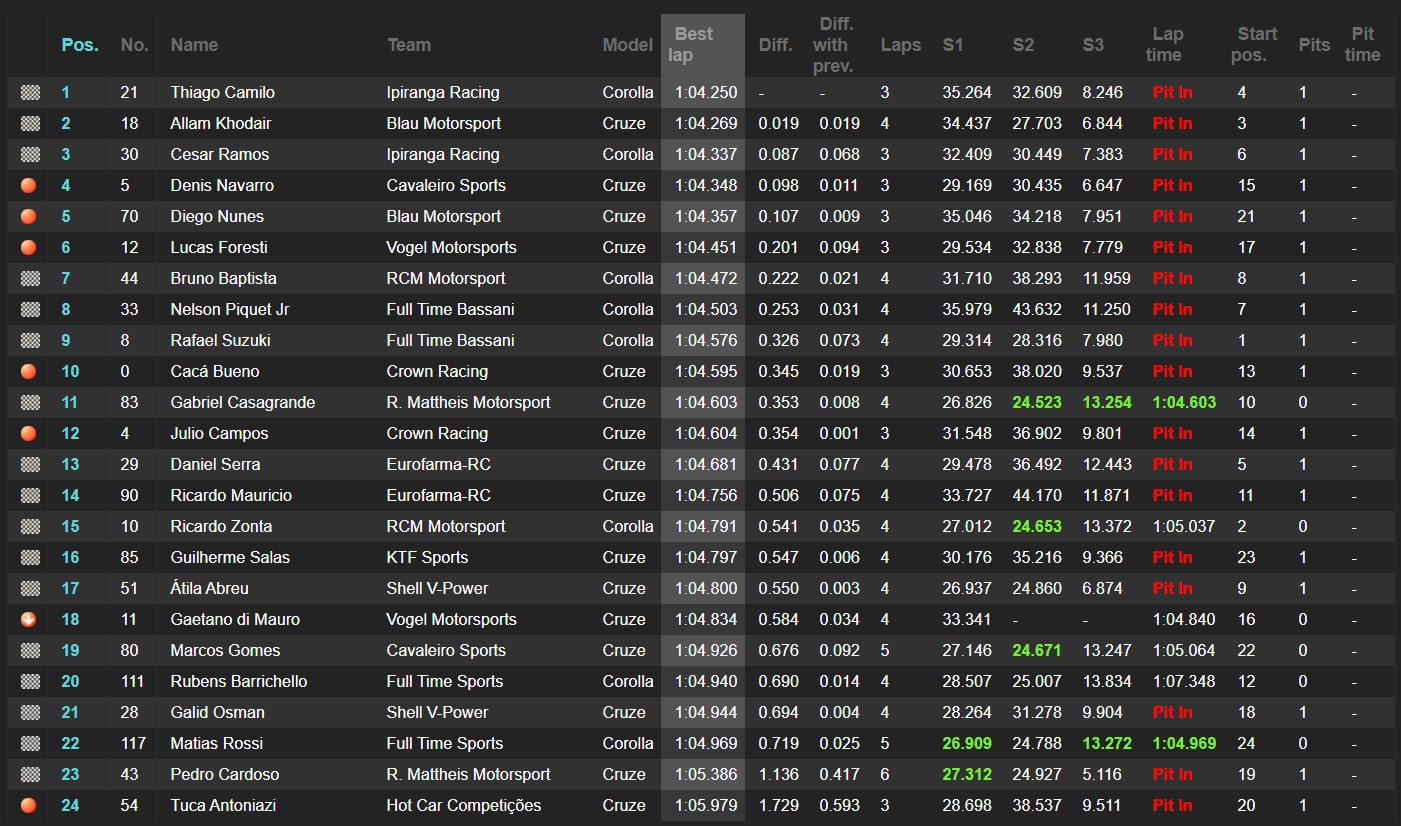Click the checkered flag icon for Marcos Gomes

(x=30, y=650)
